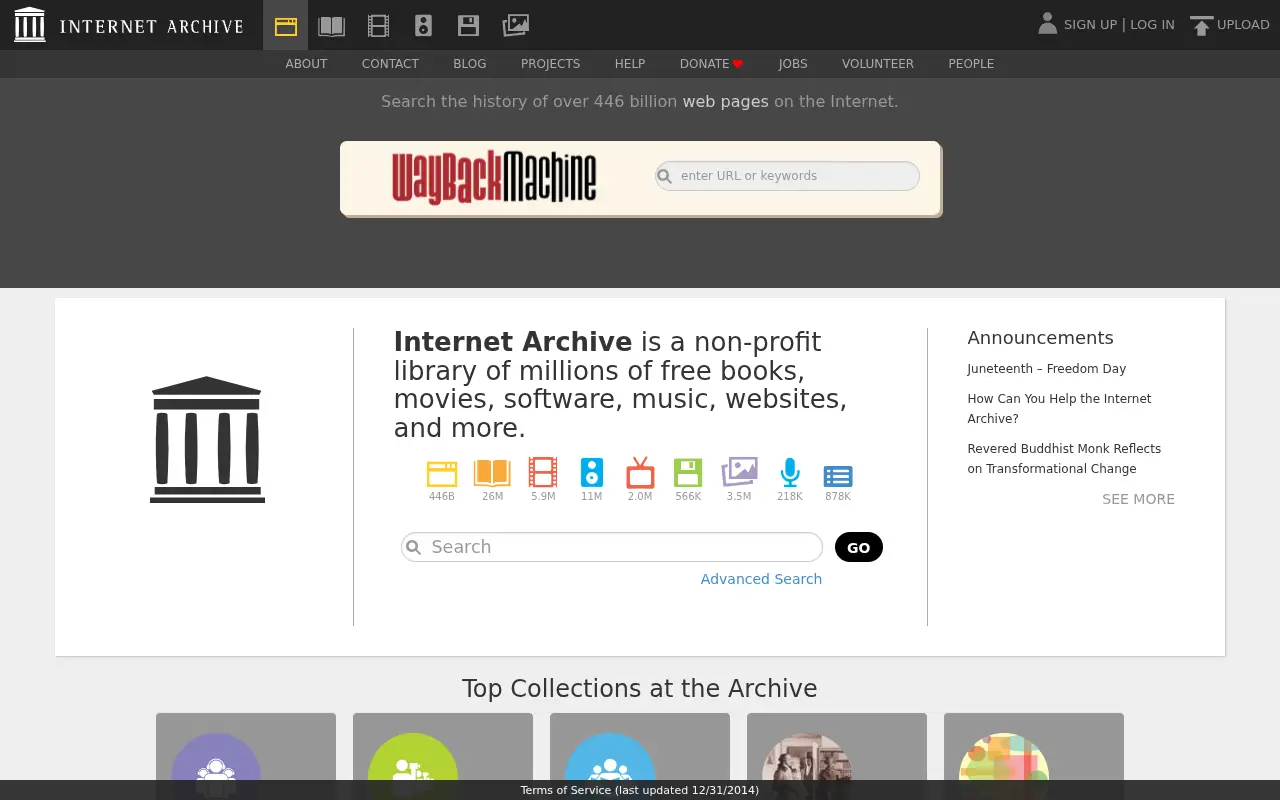Click the UPLOAD text link
Viewport: 1280px width, 800px height.
coord(1243,25)
